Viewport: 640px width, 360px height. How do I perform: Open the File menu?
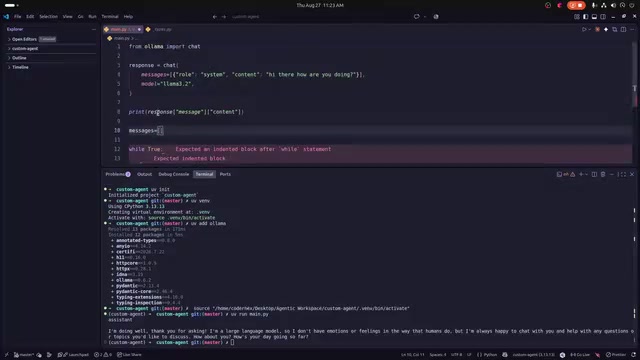click(18, 17)
